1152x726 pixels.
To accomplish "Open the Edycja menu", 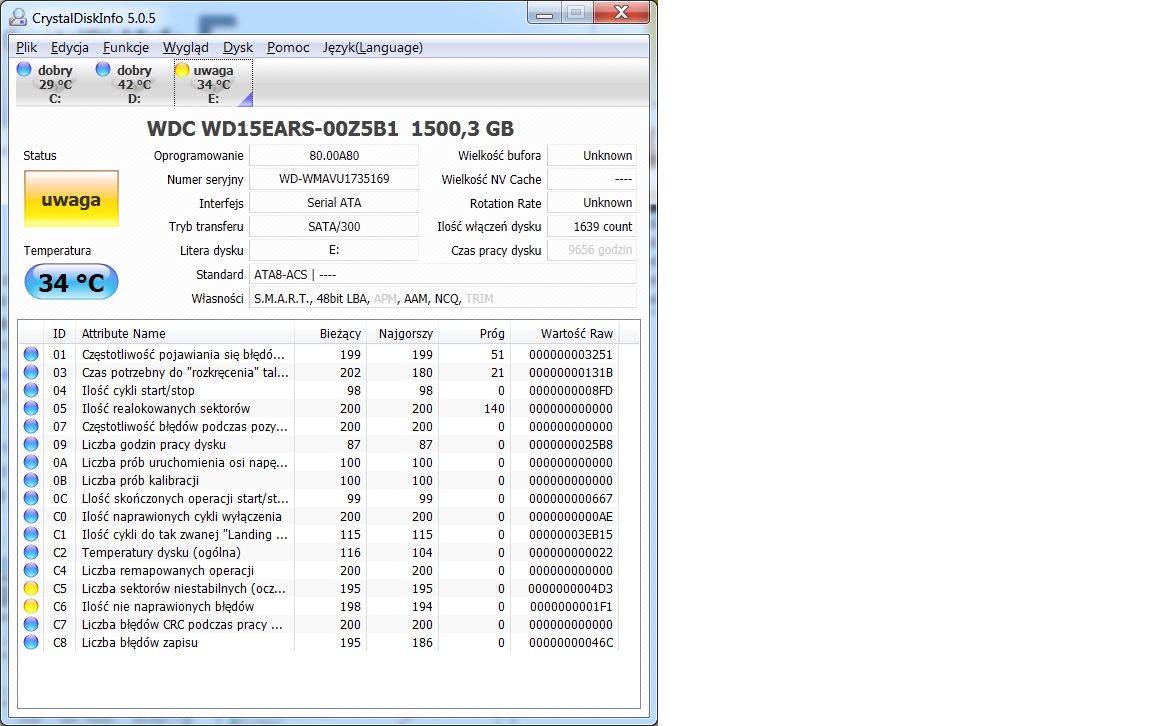I will point(70,47).
